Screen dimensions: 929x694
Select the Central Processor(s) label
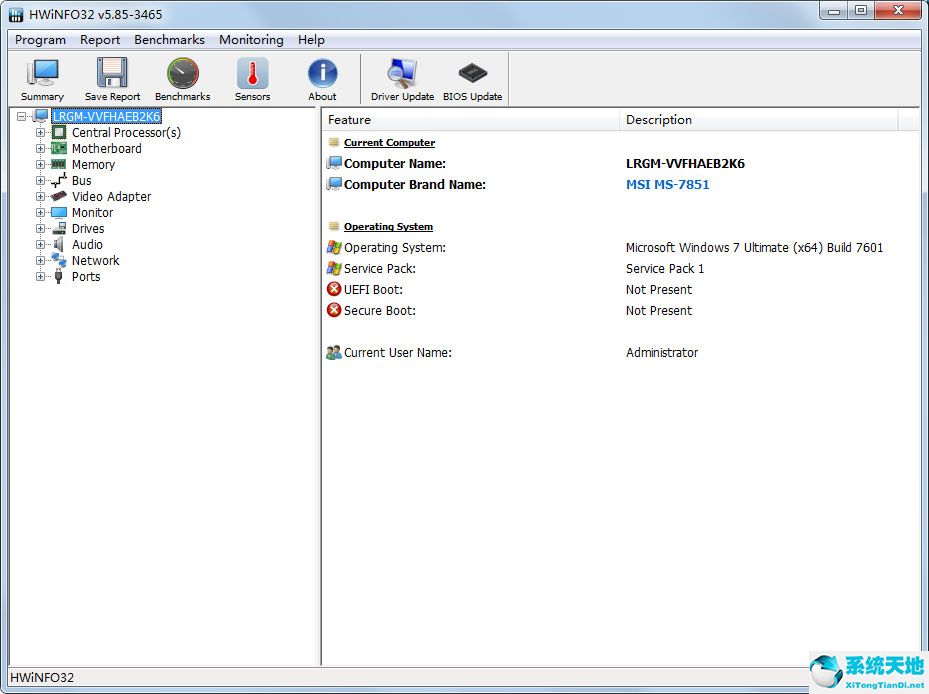(126, 133)
